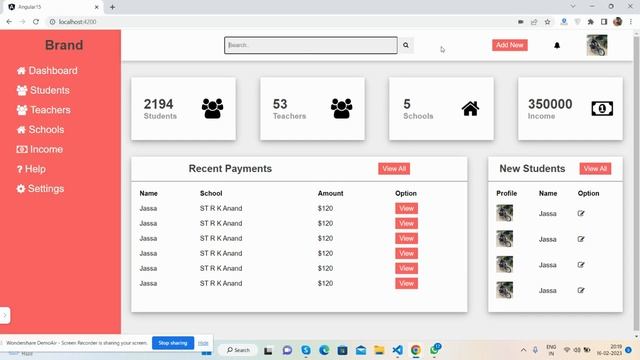Screen dimensions: 640x360
Task: Click the 350000 Income value
Action: coord(550,104)
